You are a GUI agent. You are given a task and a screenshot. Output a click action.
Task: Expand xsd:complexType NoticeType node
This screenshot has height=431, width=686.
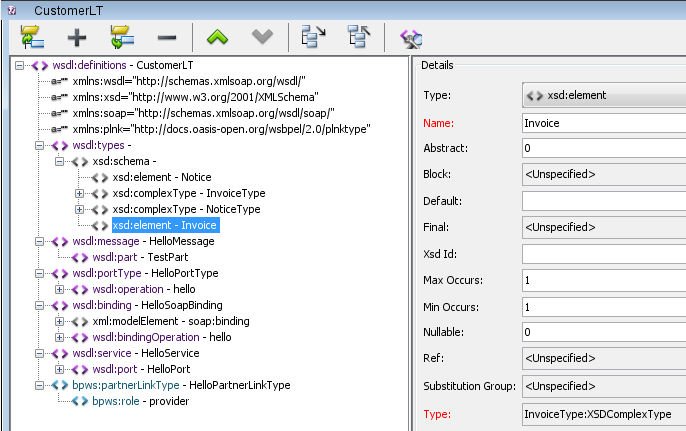point(79,210)
